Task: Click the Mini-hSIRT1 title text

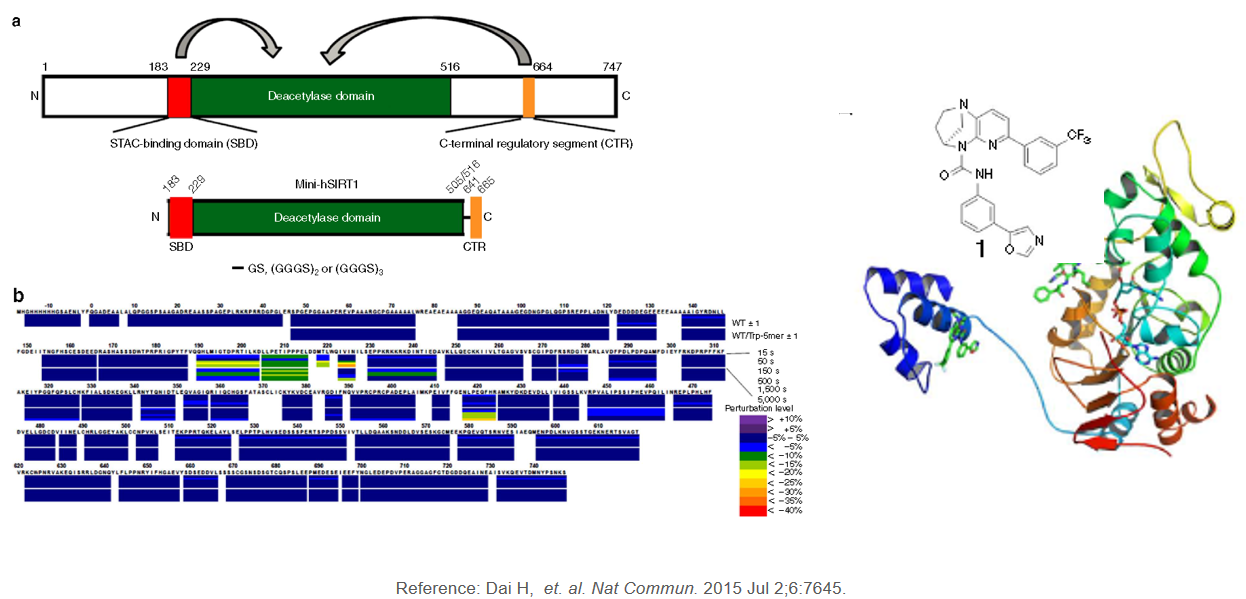Action: click(x=320, y=185)
